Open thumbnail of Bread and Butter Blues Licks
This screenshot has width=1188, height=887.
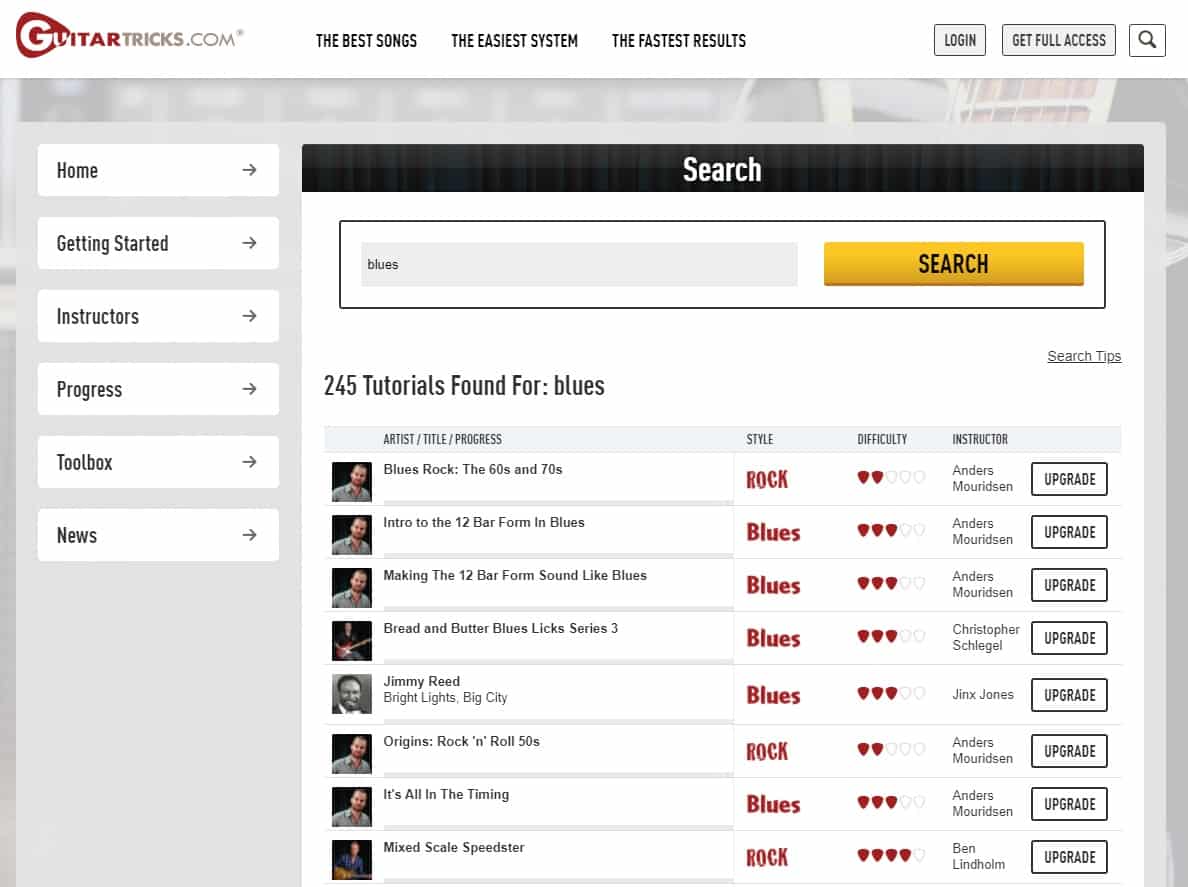pos(352,641)
